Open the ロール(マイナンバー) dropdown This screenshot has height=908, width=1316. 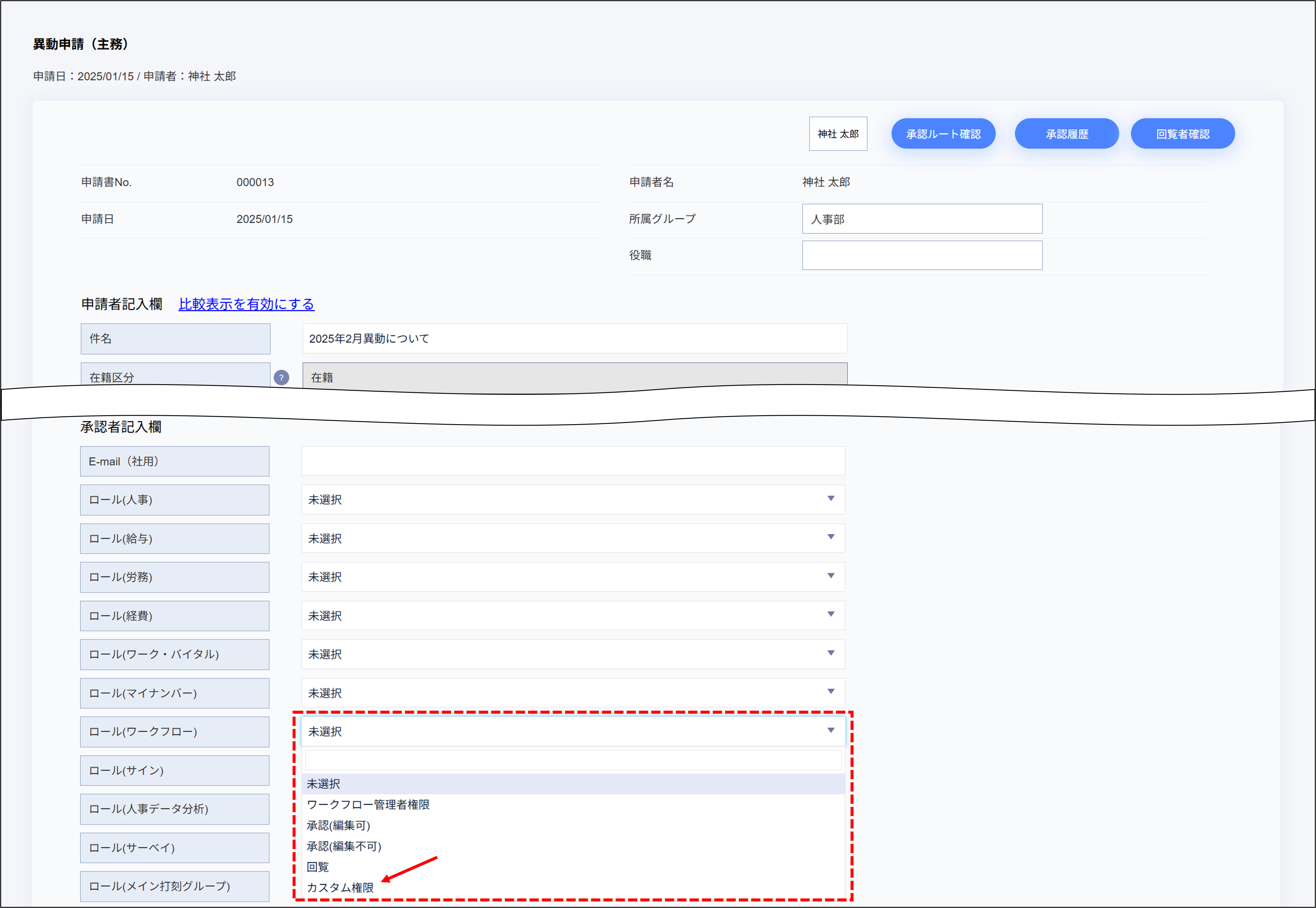(x=572, y=693)
